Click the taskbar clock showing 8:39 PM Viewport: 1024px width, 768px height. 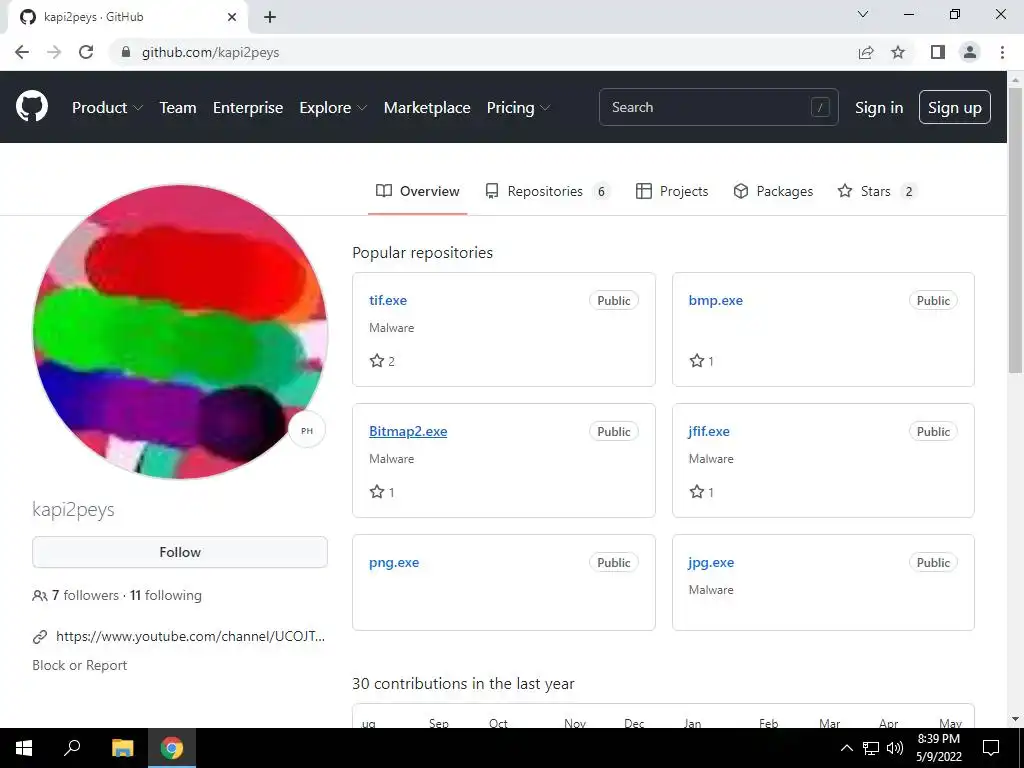click(x=938, y=748)
